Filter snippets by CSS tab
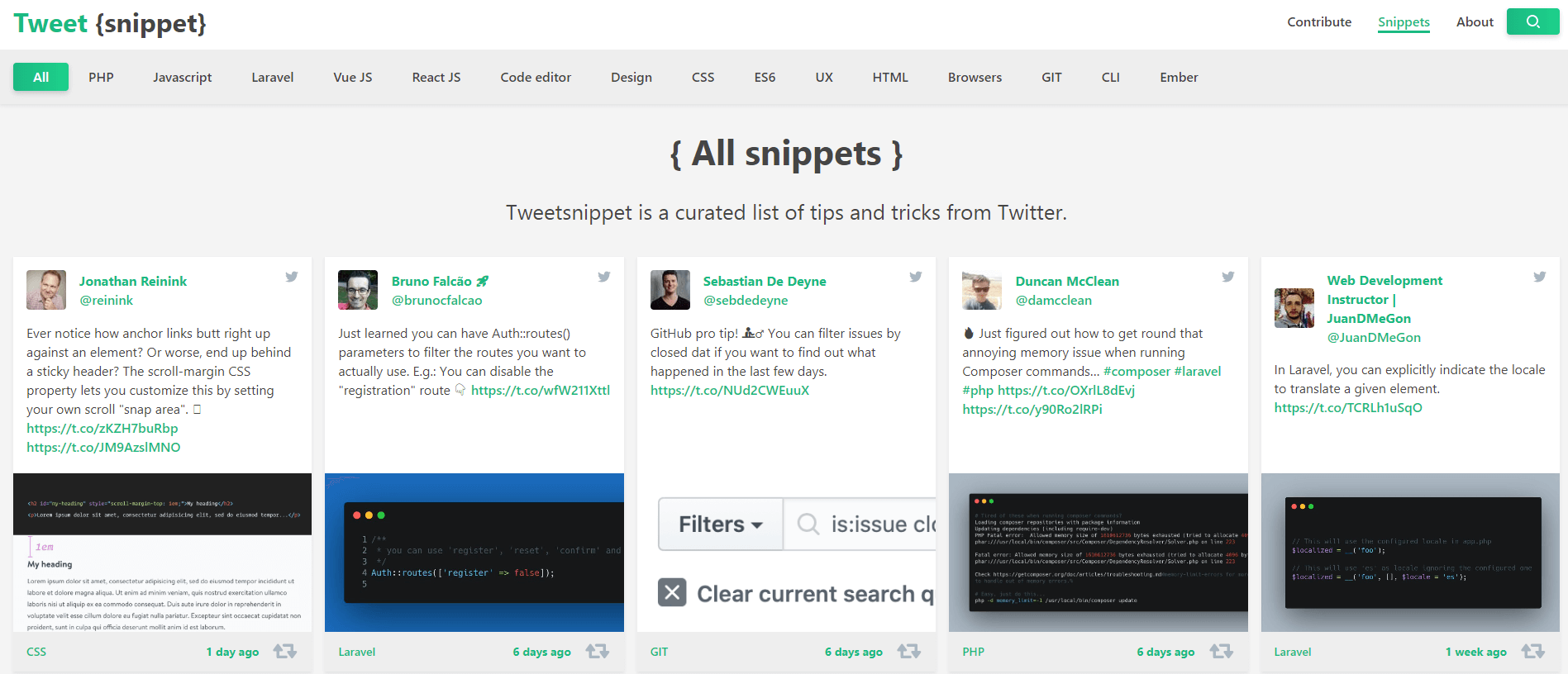This screenshot has width=1568, height=674. point(703,77)
